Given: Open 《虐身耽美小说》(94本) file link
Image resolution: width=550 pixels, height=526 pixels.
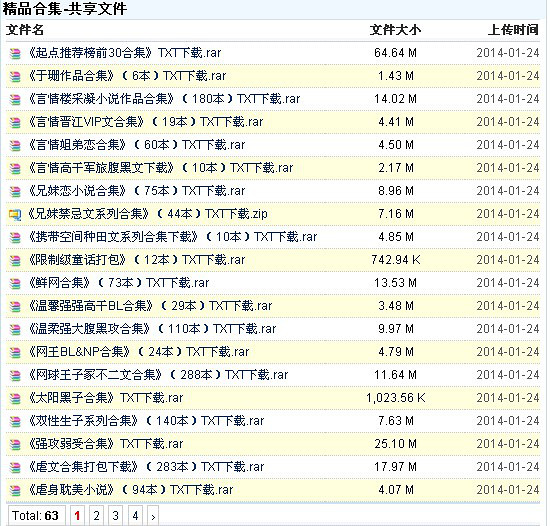Looking at the screenshot, I should tap(131, 490).
